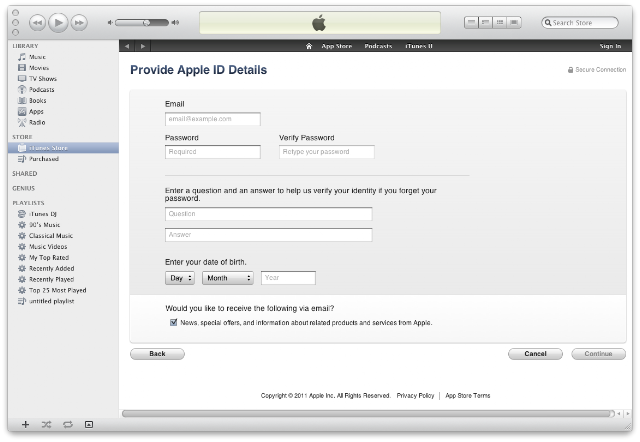
Task: Go forward with store forward arrow
Action: point(143,46)
